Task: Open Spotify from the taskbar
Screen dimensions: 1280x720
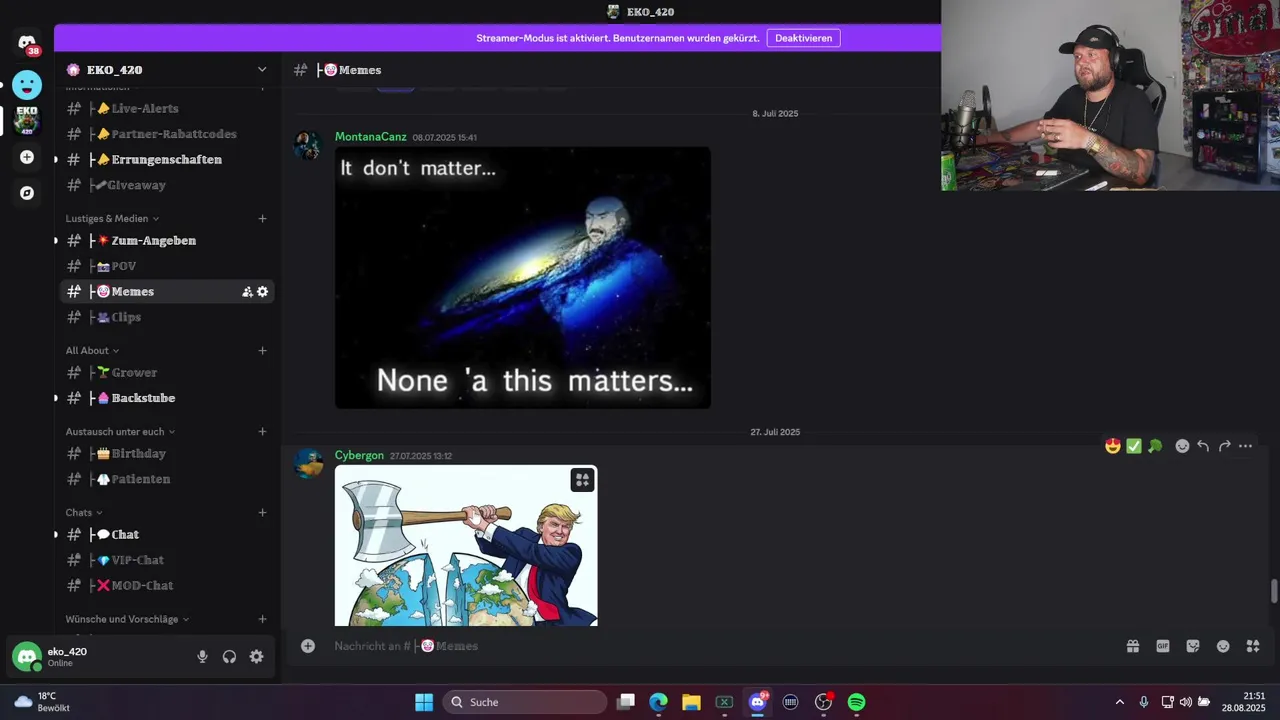Action: pos(857,702)
